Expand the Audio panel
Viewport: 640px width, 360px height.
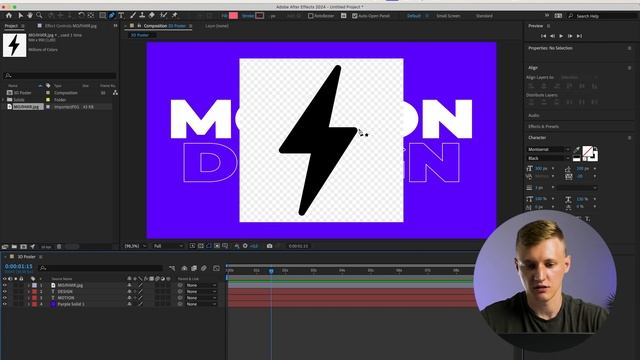[x=534, y=116]
